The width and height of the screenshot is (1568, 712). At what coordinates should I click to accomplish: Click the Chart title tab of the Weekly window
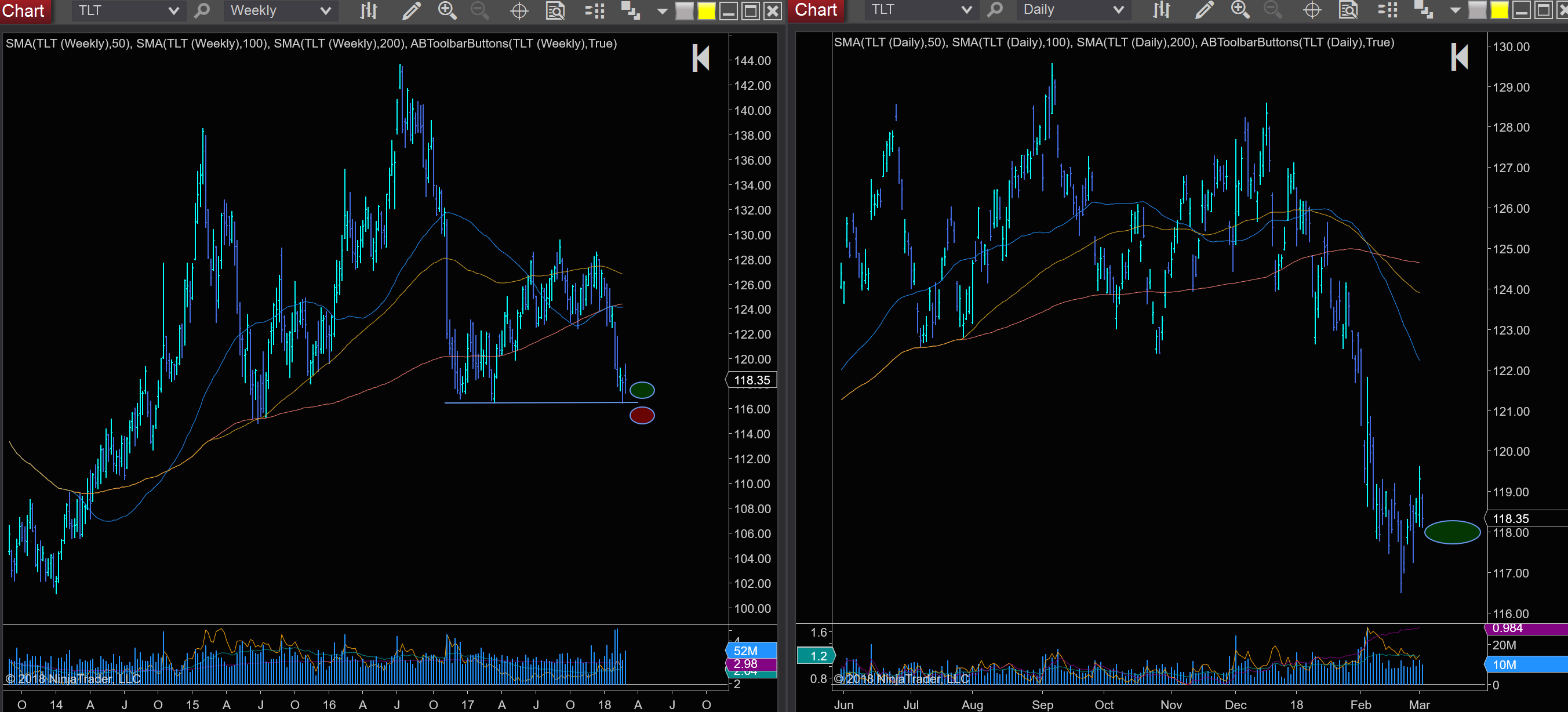[24, 11]
